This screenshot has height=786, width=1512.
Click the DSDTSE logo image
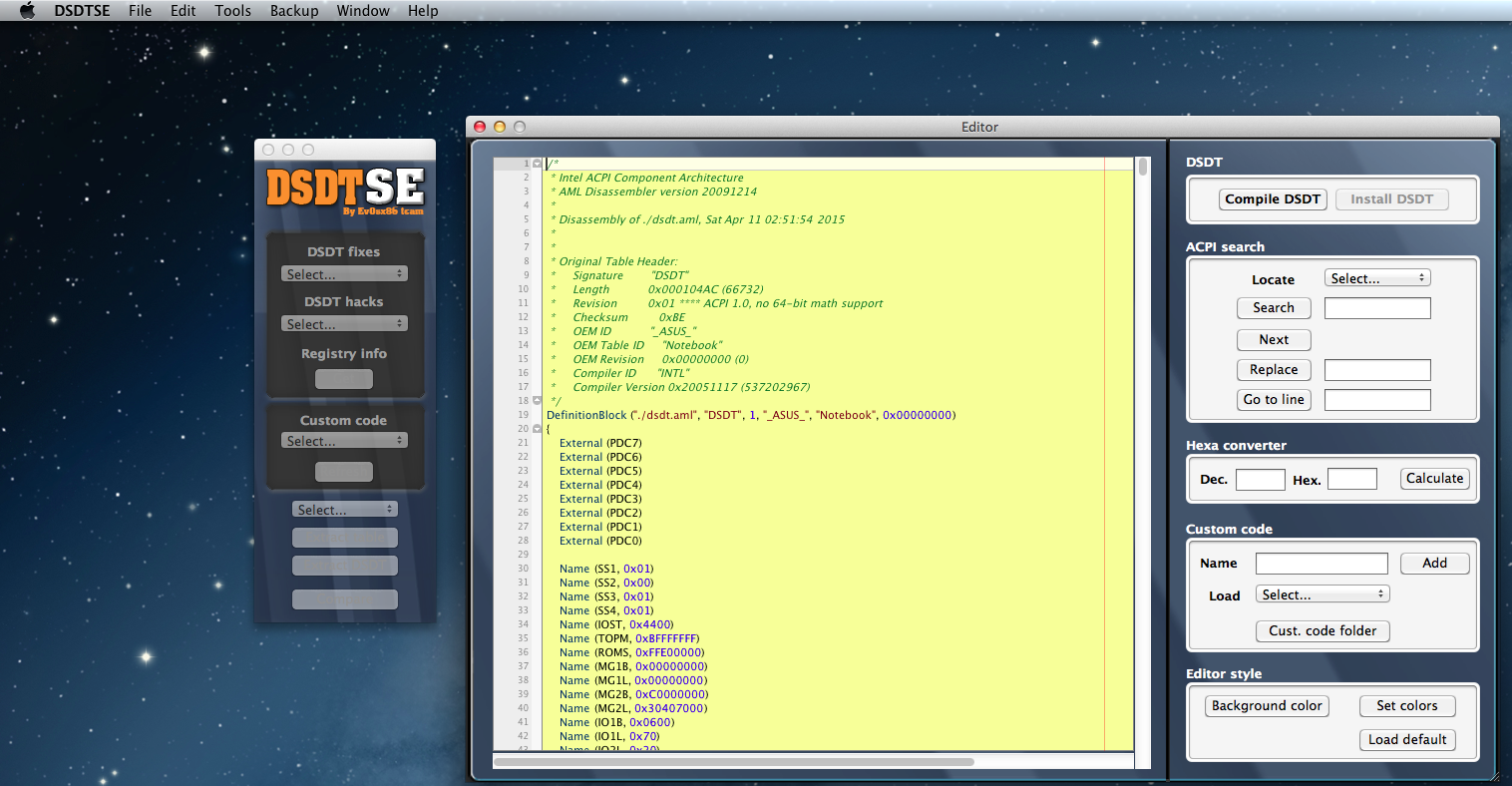click(x=345, y=191)
